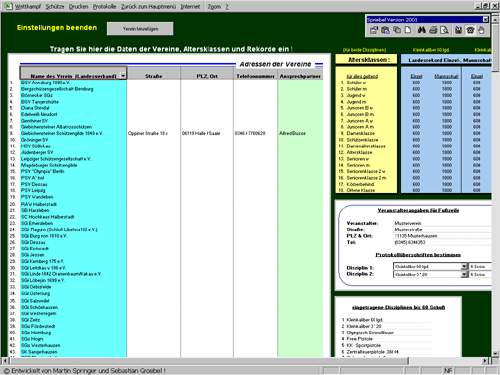
Task: Close the Spriebel Version 2001 floating toolbar
Action: pyautogui.click(x=486, y=20)
